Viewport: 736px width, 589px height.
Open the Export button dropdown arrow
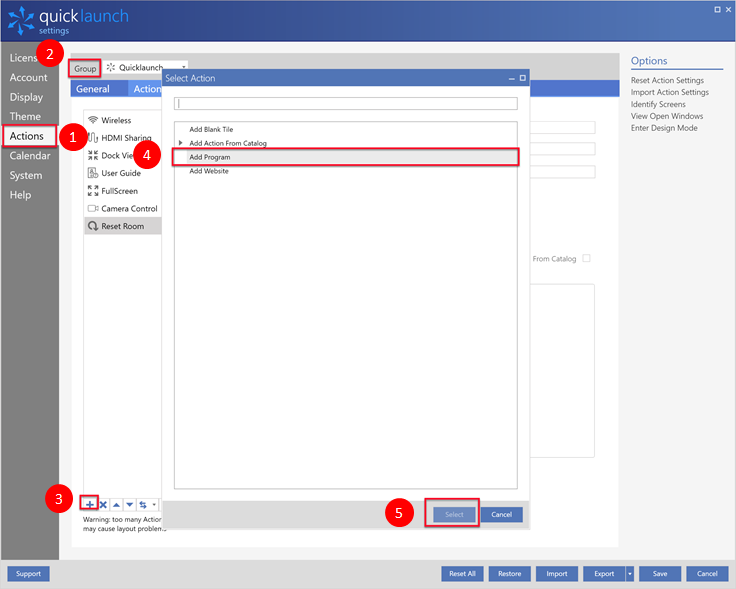point(630,574)
